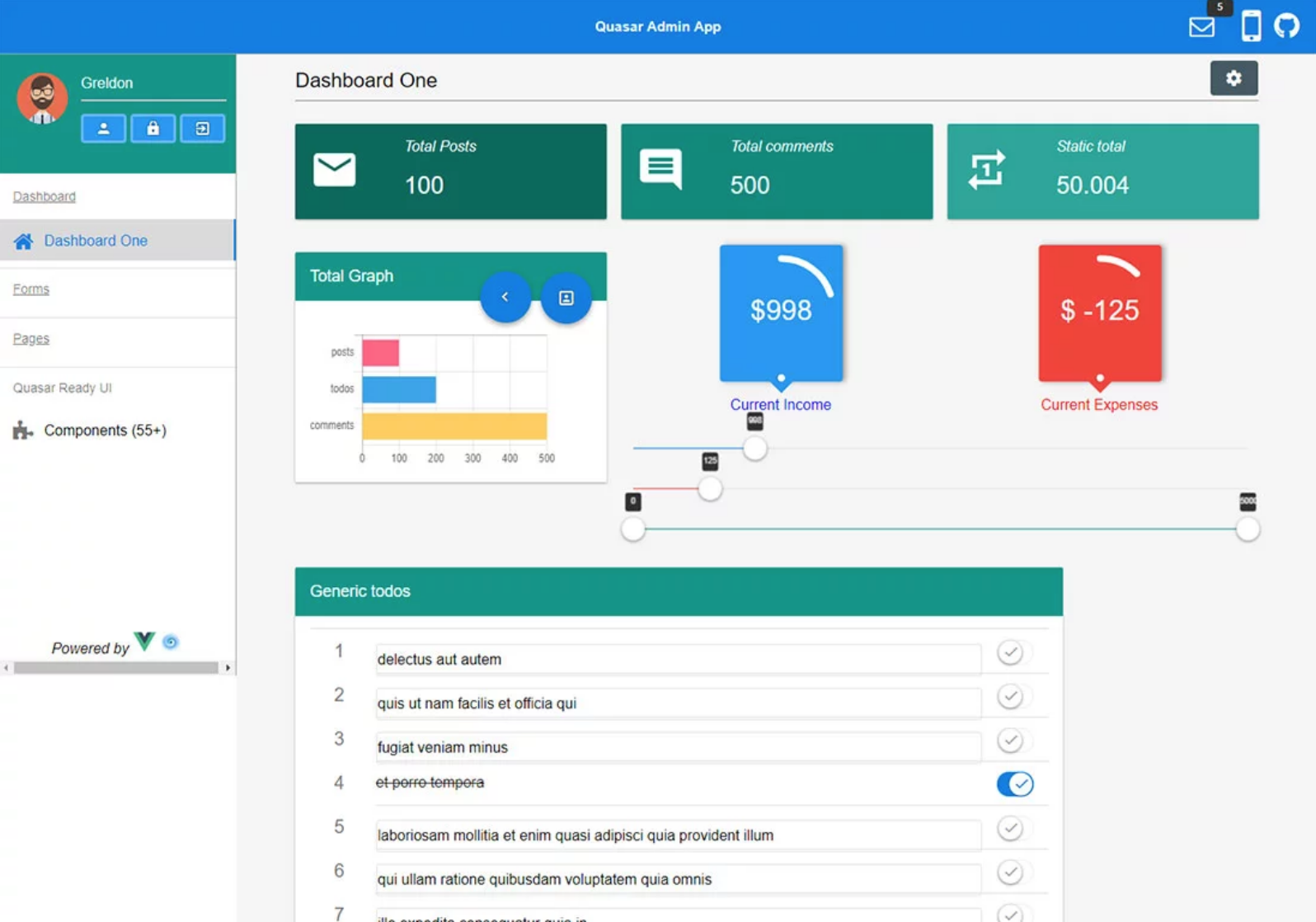Open Components (55+) menu item

point(105,430)
